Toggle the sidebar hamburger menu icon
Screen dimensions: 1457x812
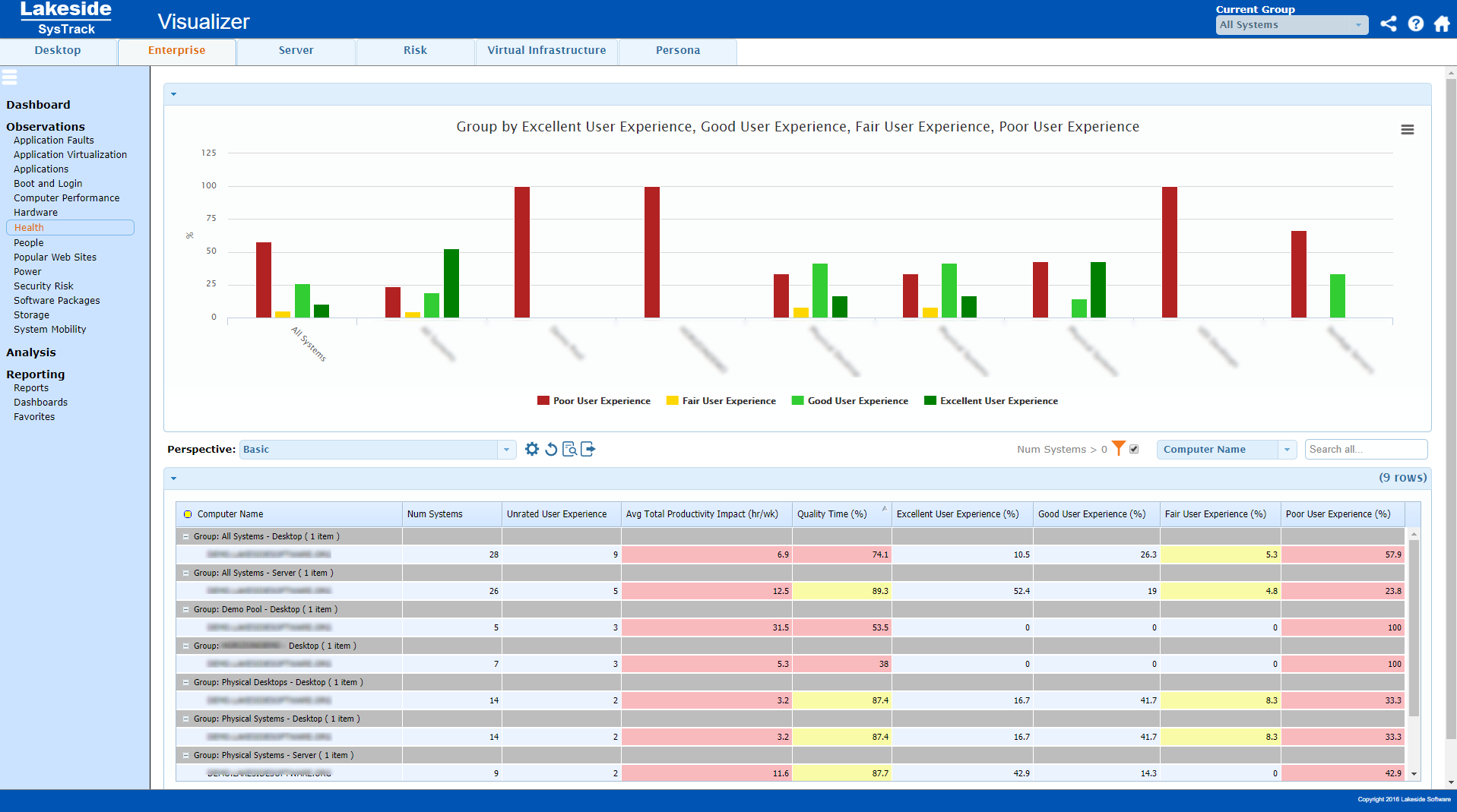10,77
